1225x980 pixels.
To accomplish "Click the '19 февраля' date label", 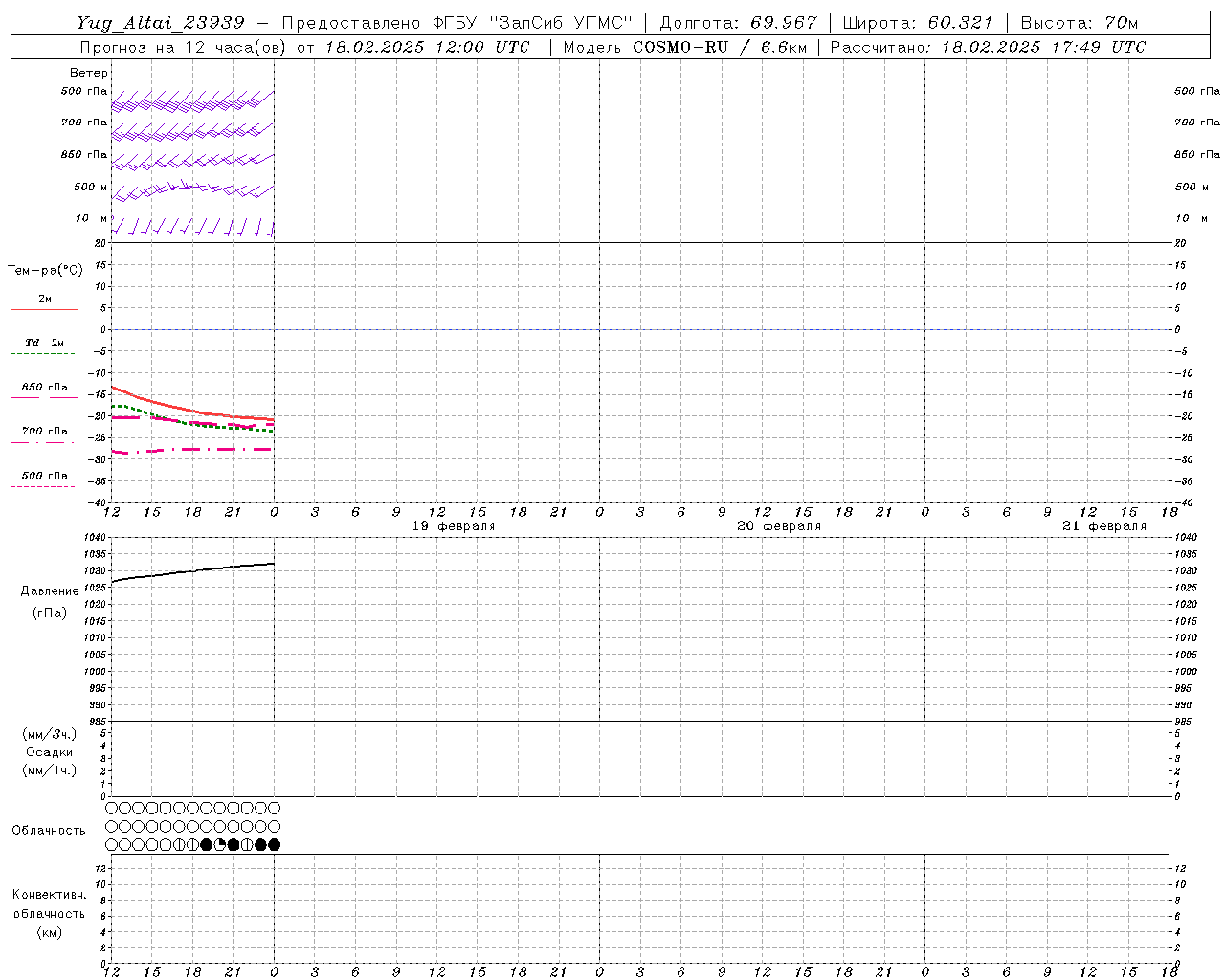I will point(454,526).
